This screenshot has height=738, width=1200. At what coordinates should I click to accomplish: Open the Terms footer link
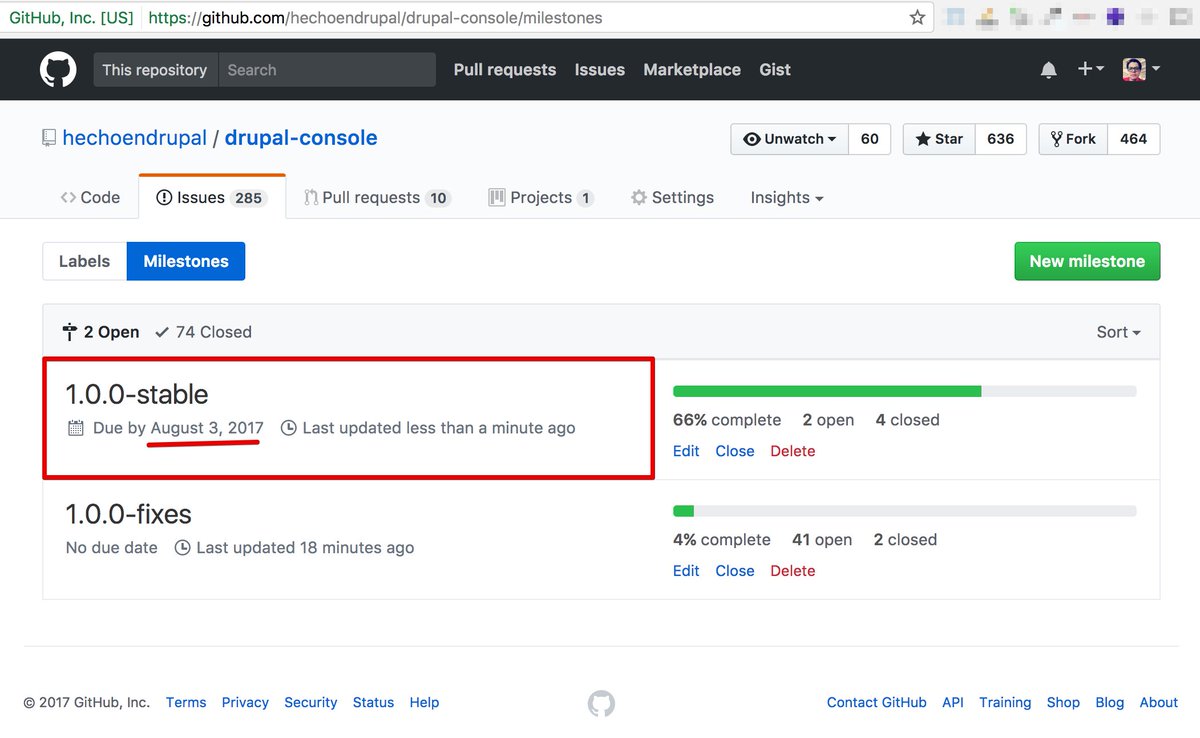186,703
